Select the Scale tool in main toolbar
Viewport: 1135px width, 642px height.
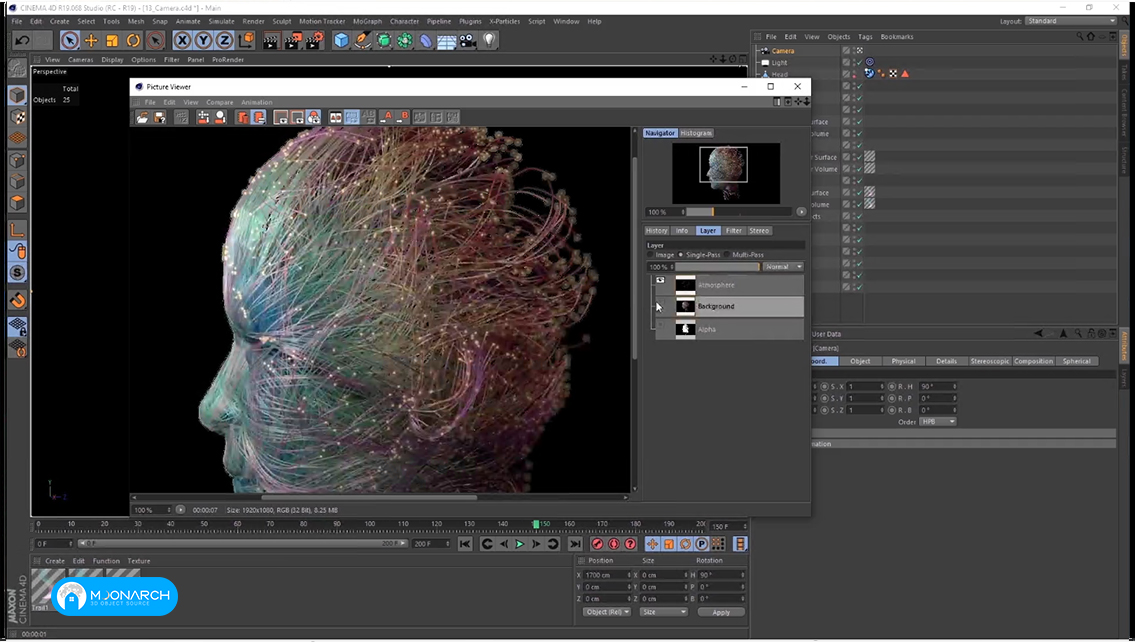pos(112,41)
